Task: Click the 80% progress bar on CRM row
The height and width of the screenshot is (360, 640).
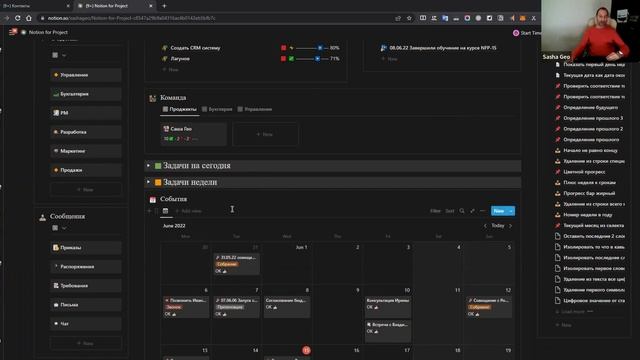Action: coord(312,48)
